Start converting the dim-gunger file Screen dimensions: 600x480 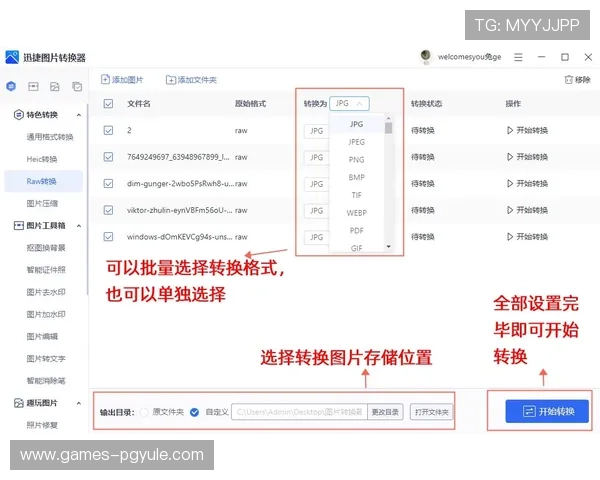(527, 184)
